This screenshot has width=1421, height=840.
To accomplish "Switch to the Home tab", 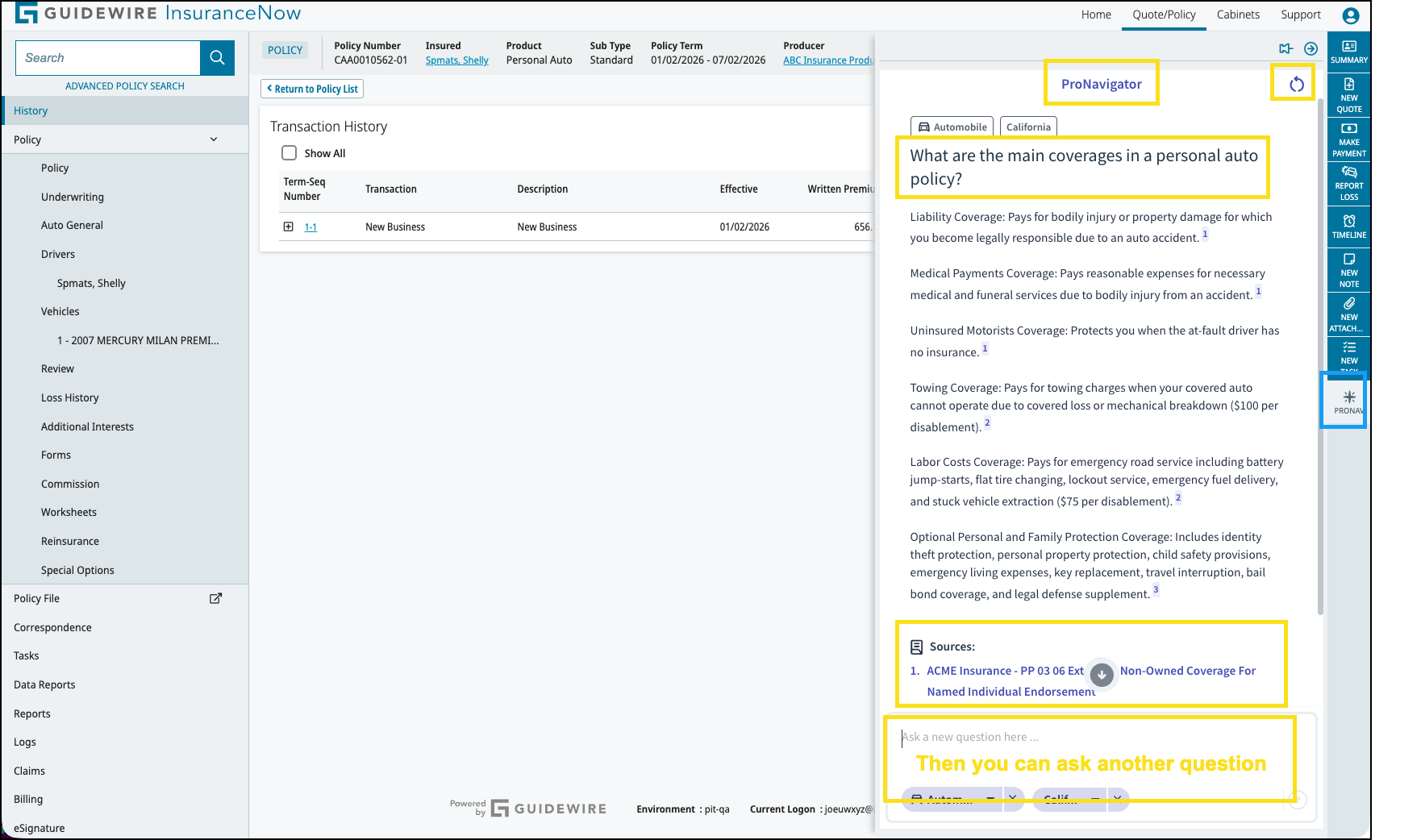I will 1095,14.
